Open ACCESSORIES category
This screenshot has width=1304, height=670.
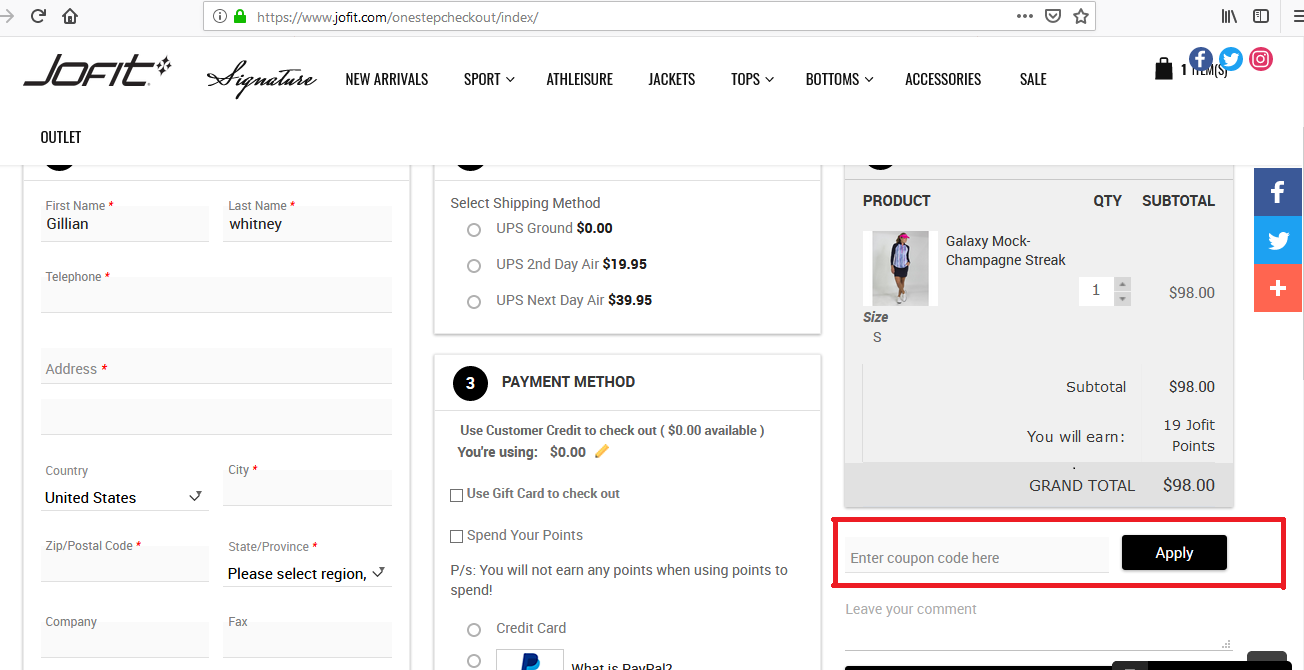coord(943,79)
